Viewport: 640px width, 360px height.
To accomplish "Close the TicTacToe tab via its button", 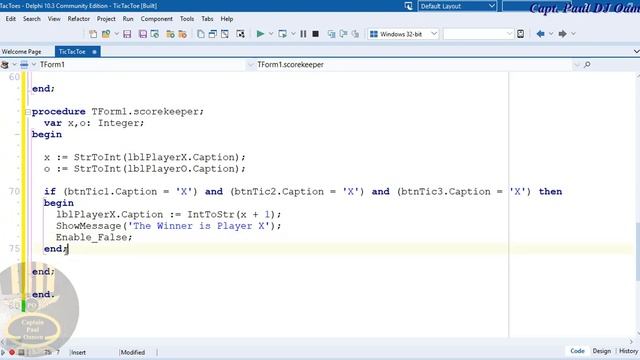I will point(94,52).
